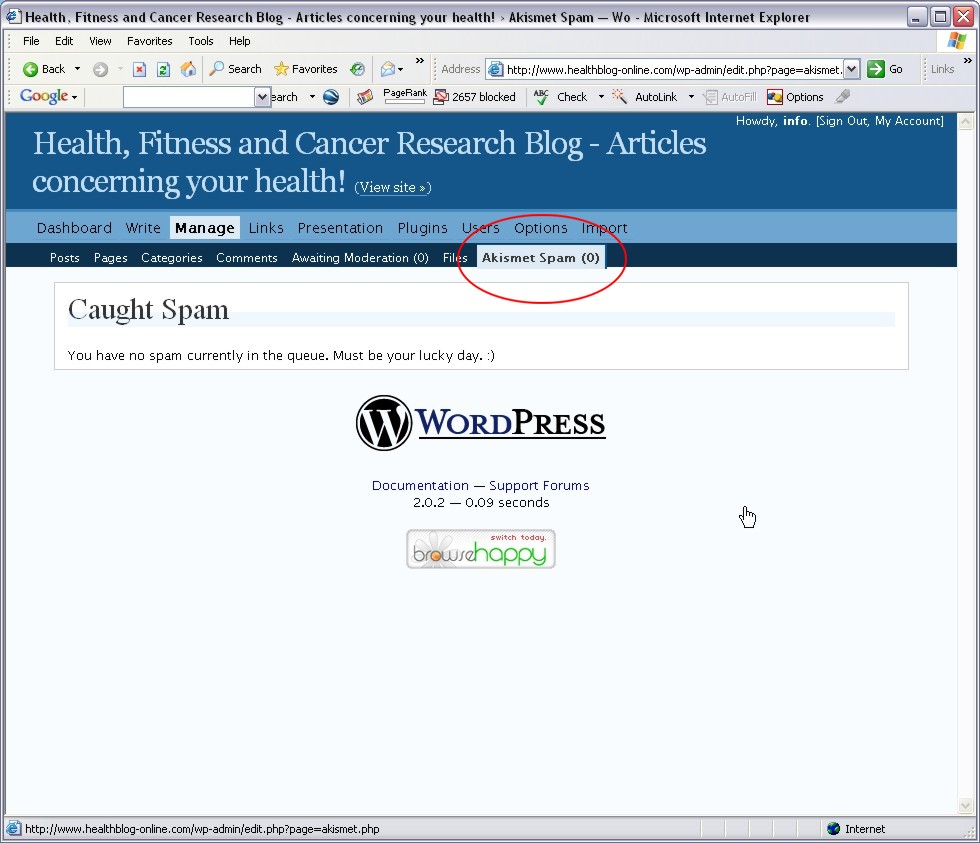This screenshot has height=843, width=980.
Task: Click the Browse Happy badge
Action: coord(481,549)
